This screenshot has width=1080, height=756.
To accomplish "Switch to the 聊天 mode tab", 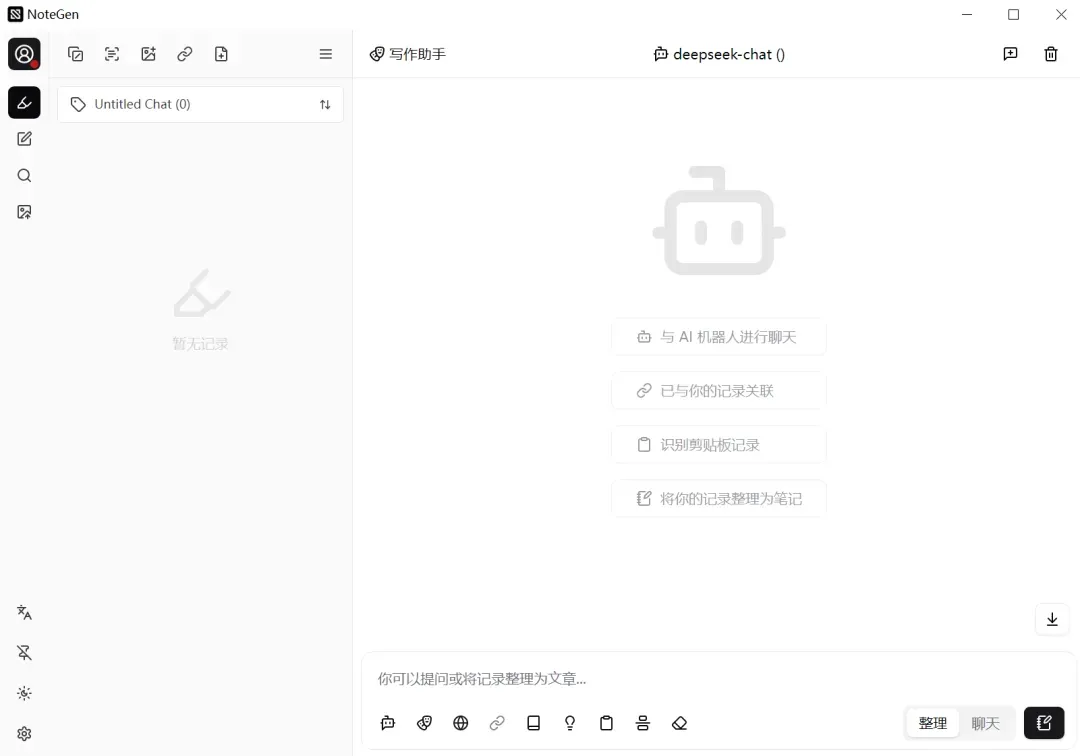I will (x=986, y=724).
